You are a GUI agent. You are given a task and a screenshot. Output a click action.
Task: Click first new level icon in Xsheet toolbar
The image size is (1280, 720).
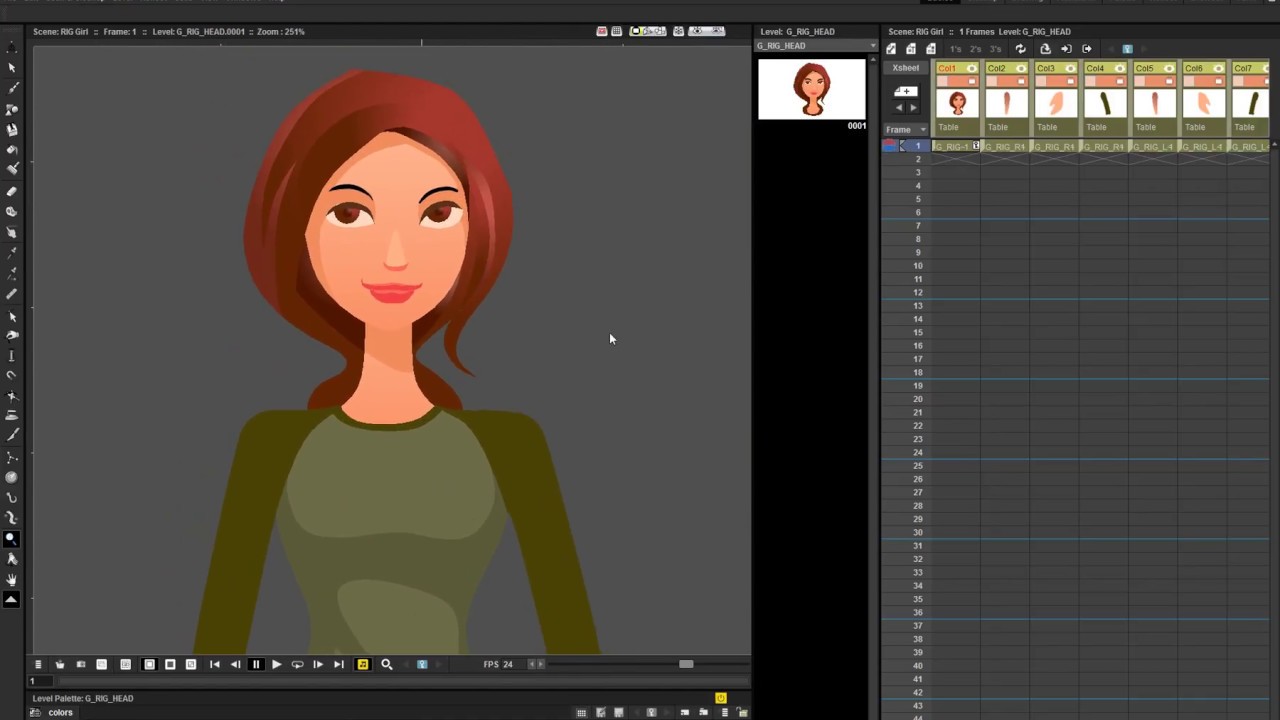click(x=891, y=49)
